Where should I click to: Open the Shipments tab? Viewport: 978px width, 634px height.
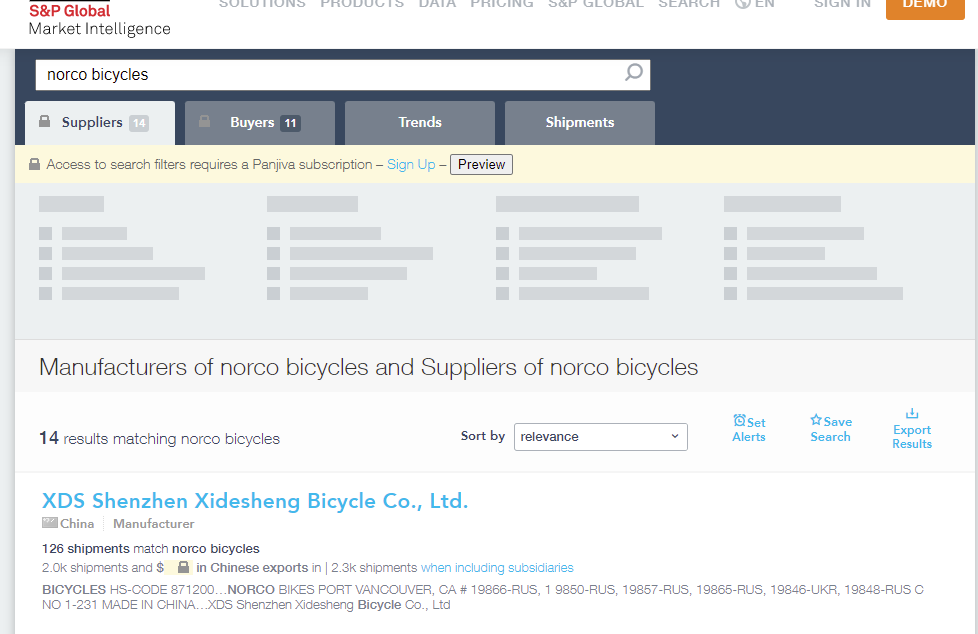coord(579,123)
